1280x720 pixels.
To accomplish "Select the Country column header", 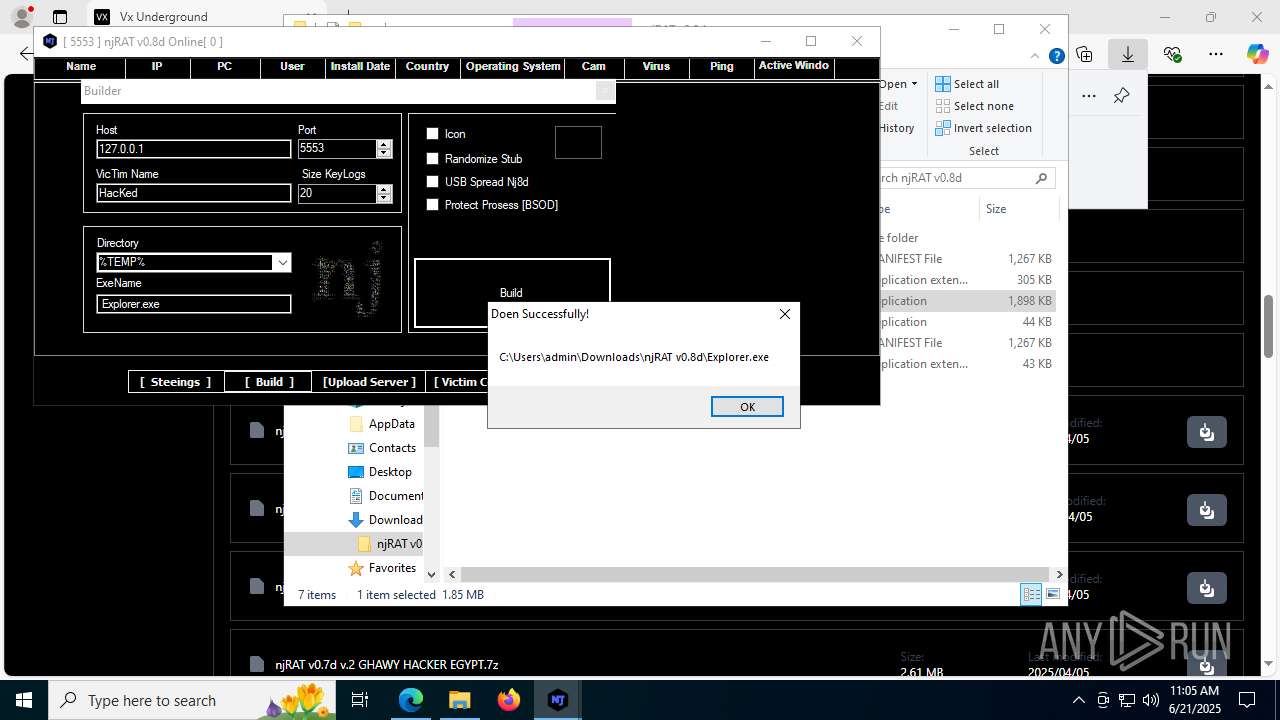I will [427, 67].
